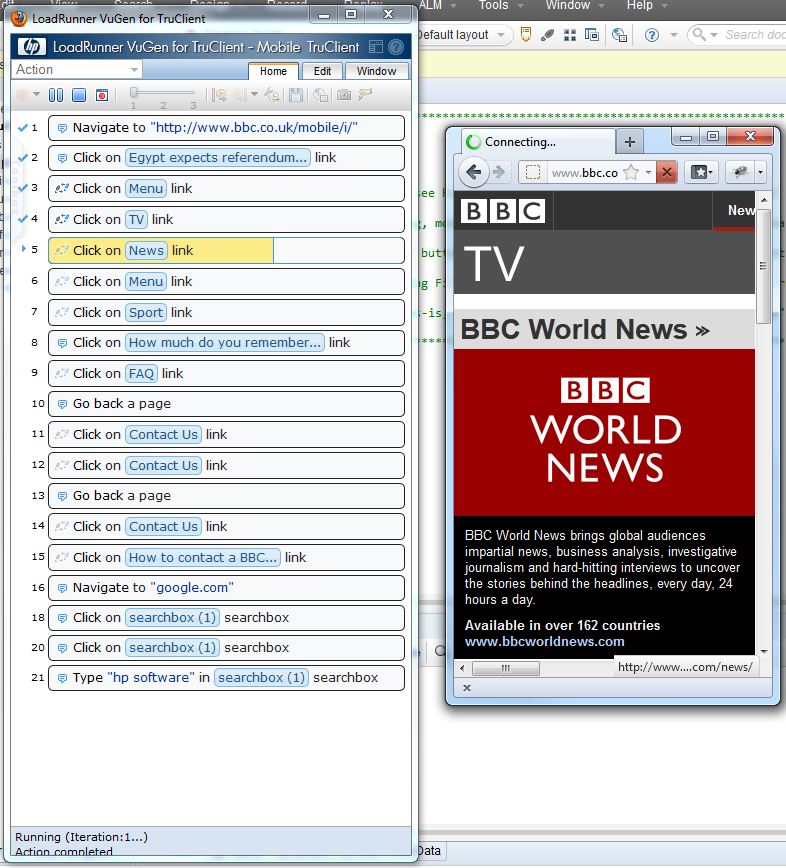This screenshot has height=868, width=786.
Task: Click the 'Contact Us' object in step 11
Action: tap(163, 435)
